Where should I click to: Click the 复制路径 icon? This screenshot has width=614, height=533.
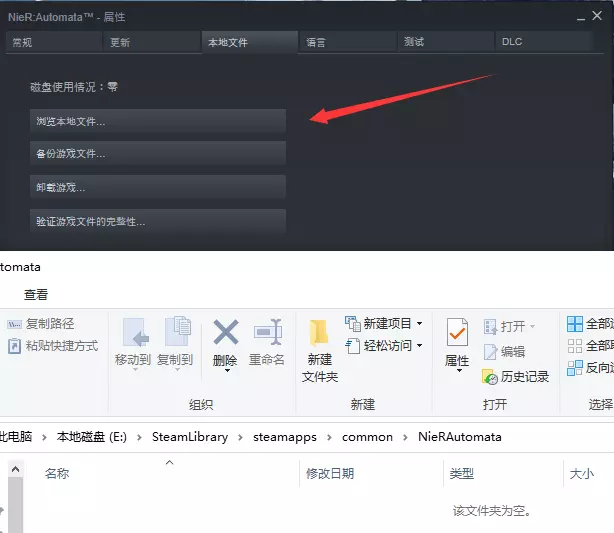coord(14,324)
